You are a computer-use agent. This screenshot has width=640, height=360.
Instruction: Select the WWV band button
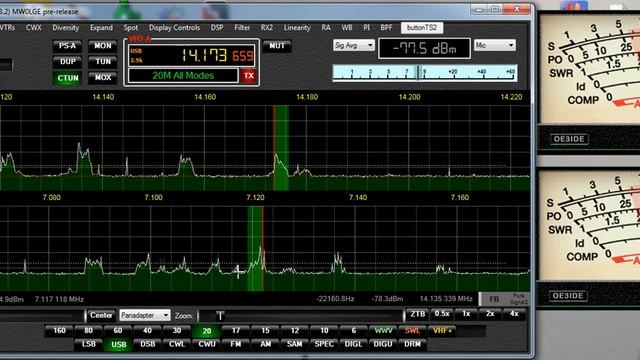(x=383, y=331)
